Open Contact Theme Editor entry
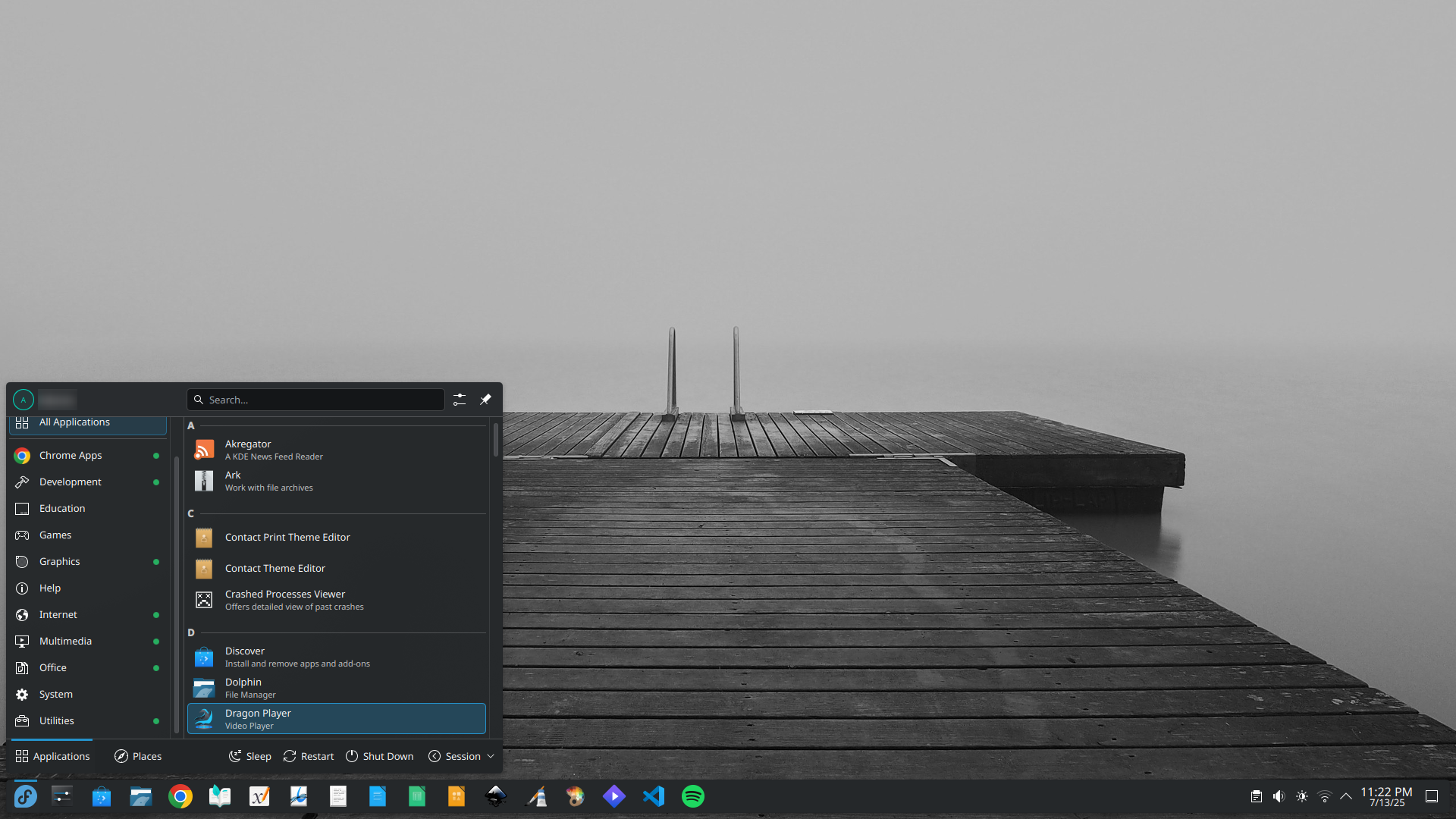This screenshot has height=819, width=1456. pos(337,569)
